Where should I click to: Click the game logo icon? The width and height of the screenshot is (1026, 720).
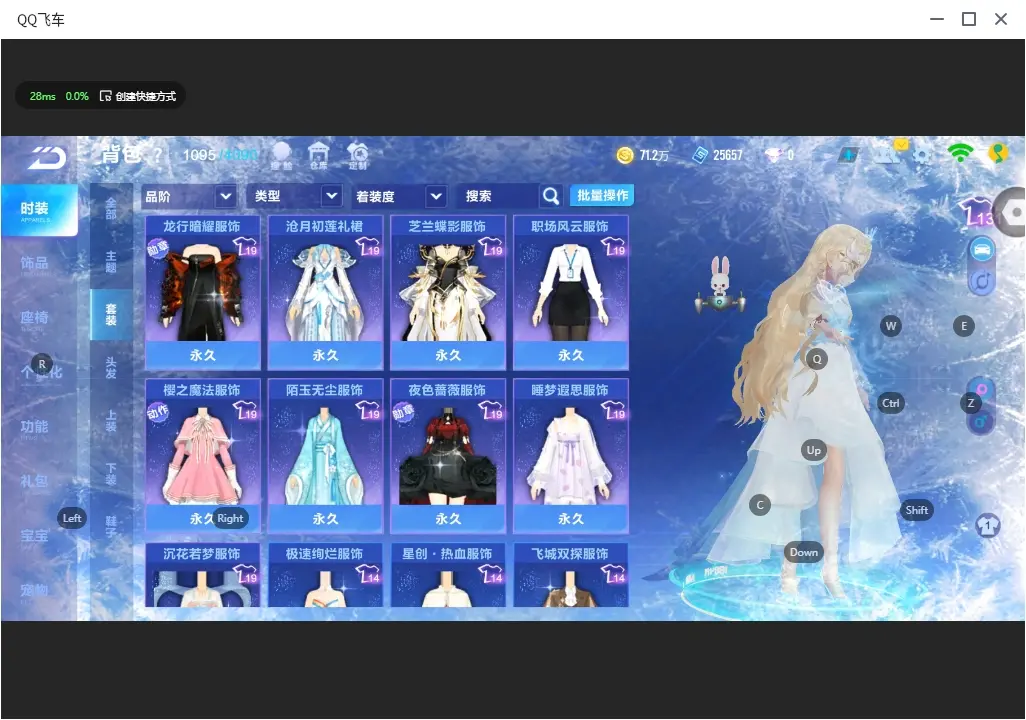pos(47,158)
